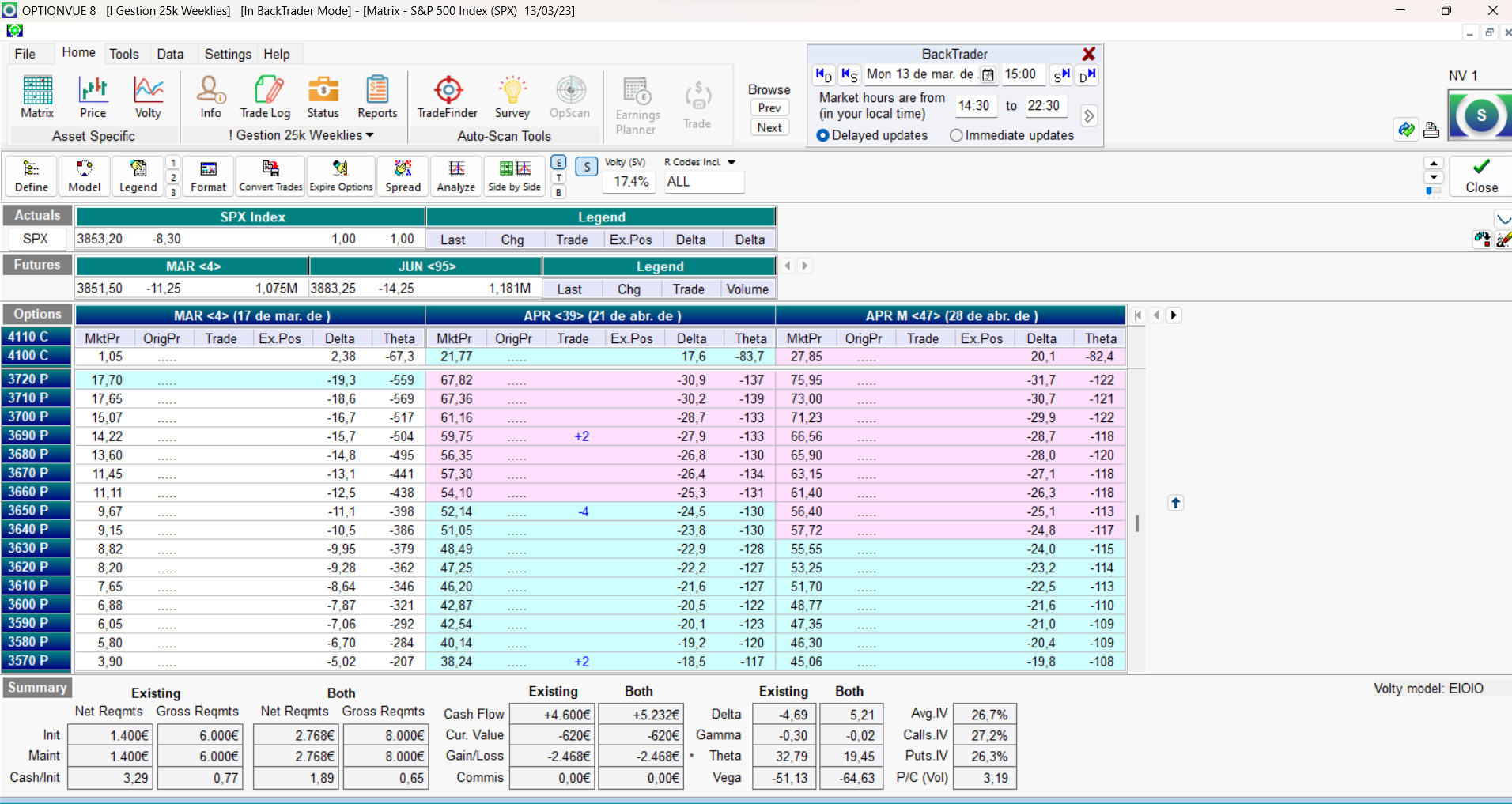1512x804 pixels.
Task: Click Convert Trades
Action: click(x=270, y=176)
